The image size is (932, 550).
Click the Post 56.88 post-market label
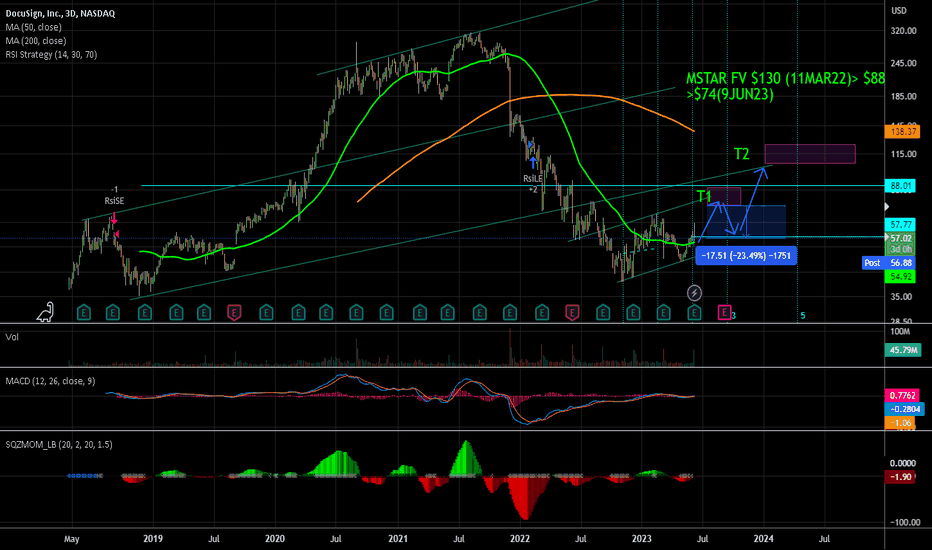(889, 263)
